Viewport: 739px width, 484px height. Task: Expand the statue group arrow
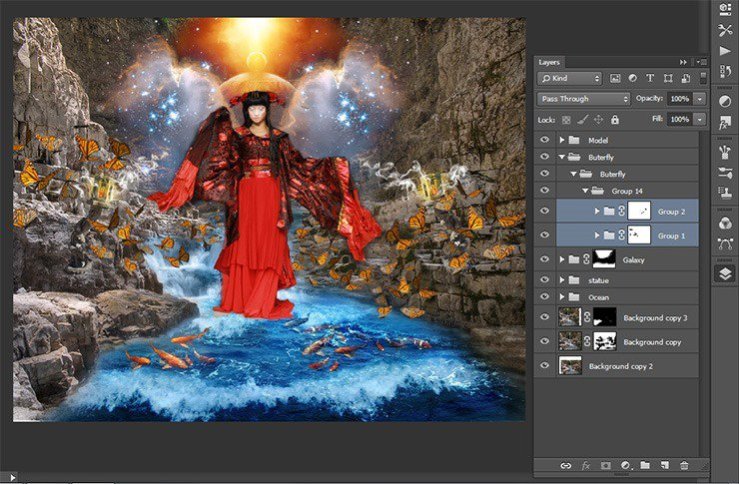tap(562, 280)
